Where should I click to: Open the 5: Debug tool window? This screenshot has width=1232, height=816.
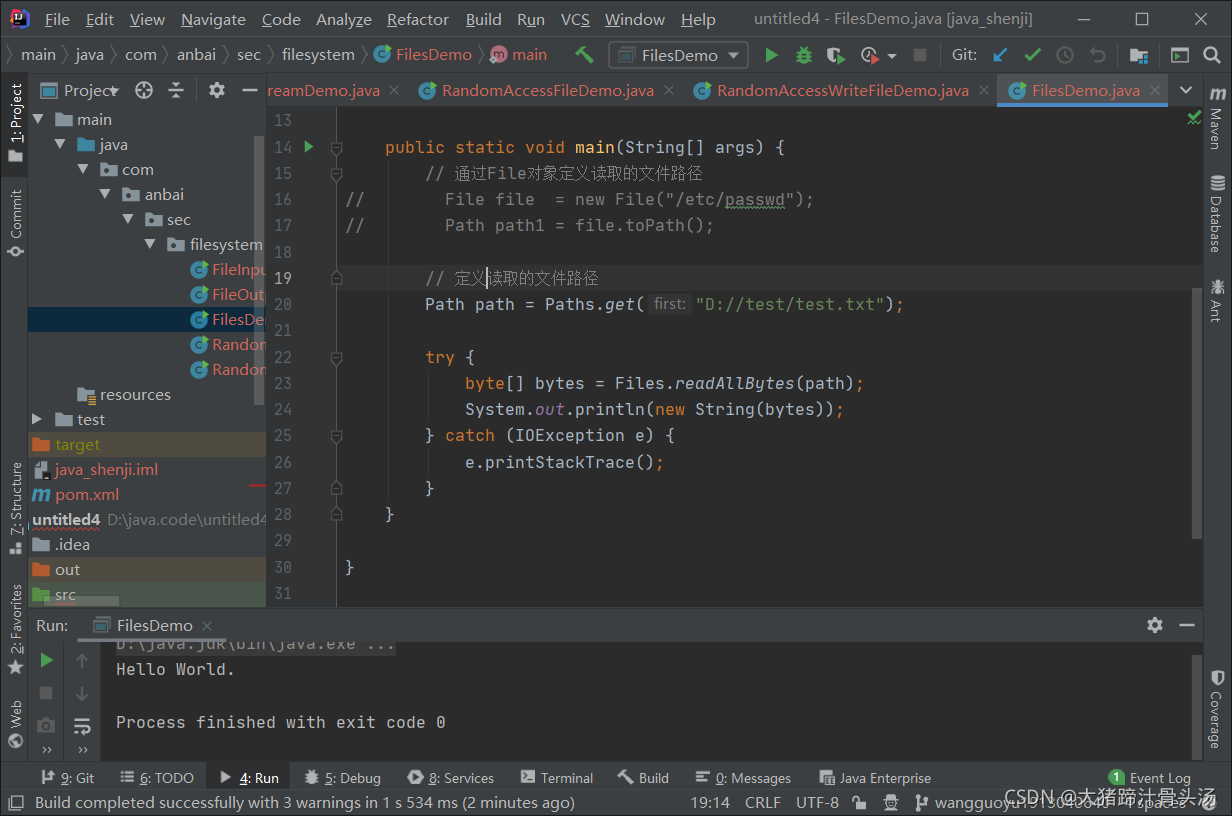(x=343, y=778)
